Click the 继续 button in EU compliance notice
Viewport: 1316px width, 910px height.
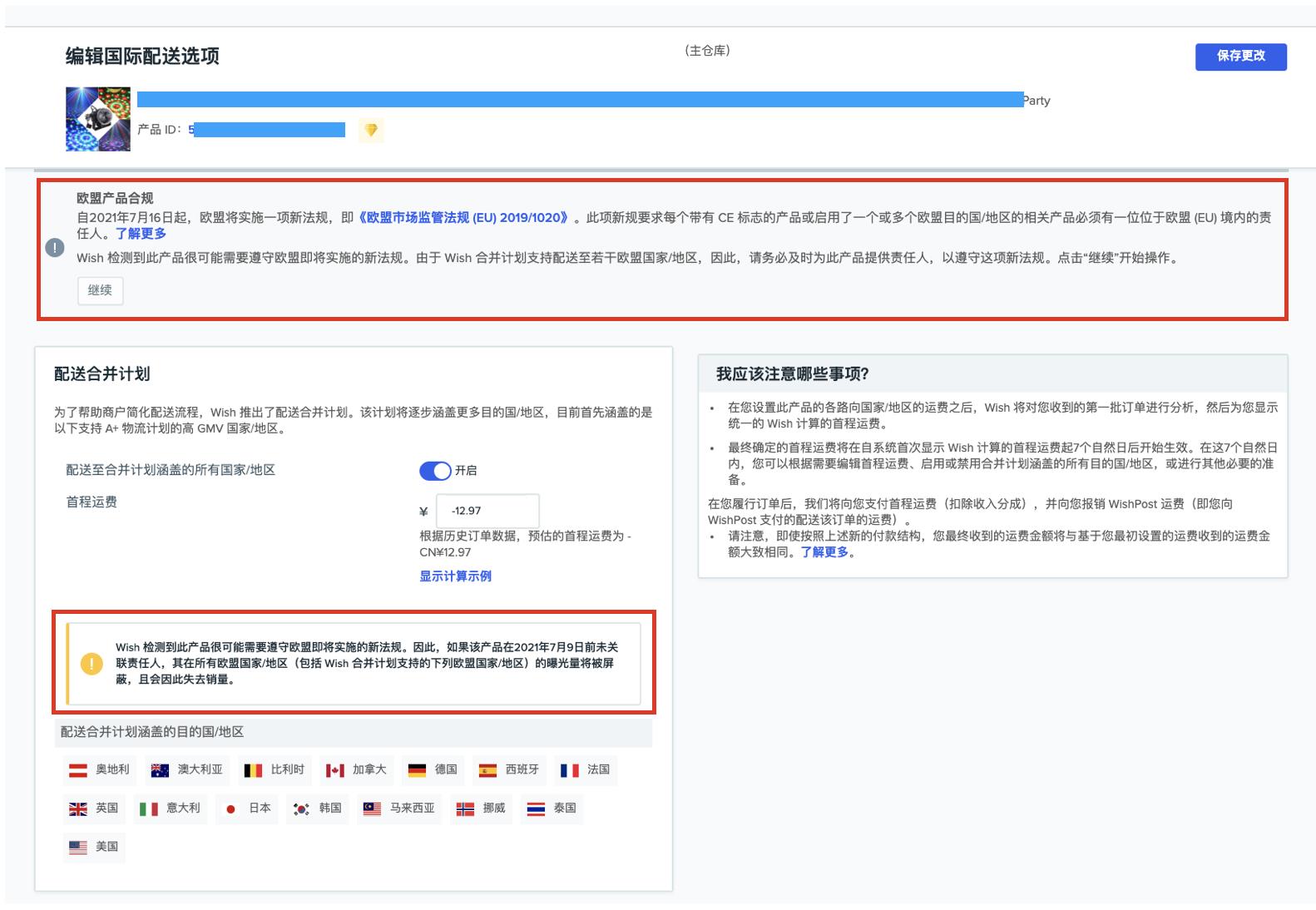100,290
